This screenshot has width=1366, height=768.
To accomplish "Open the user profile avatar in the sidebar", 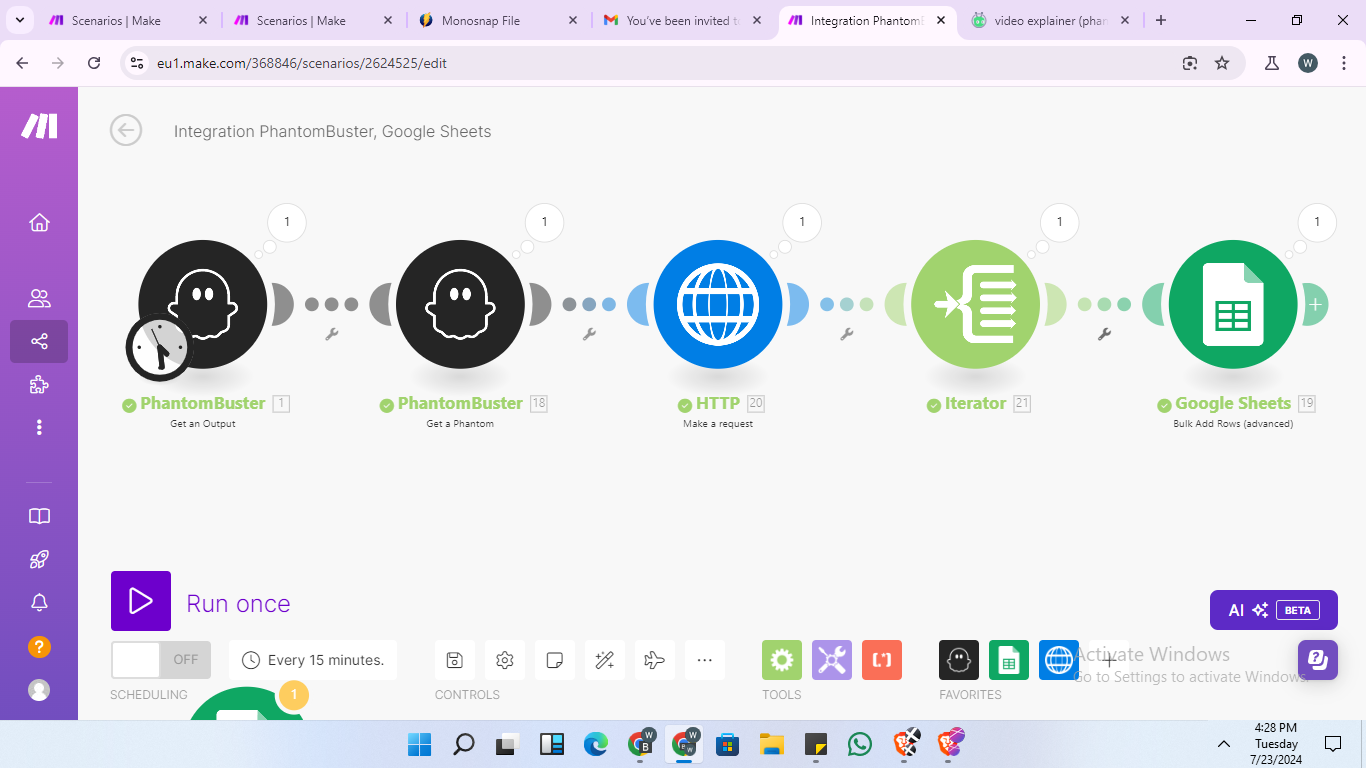I will pyautogui.click(x=39, y=690).
